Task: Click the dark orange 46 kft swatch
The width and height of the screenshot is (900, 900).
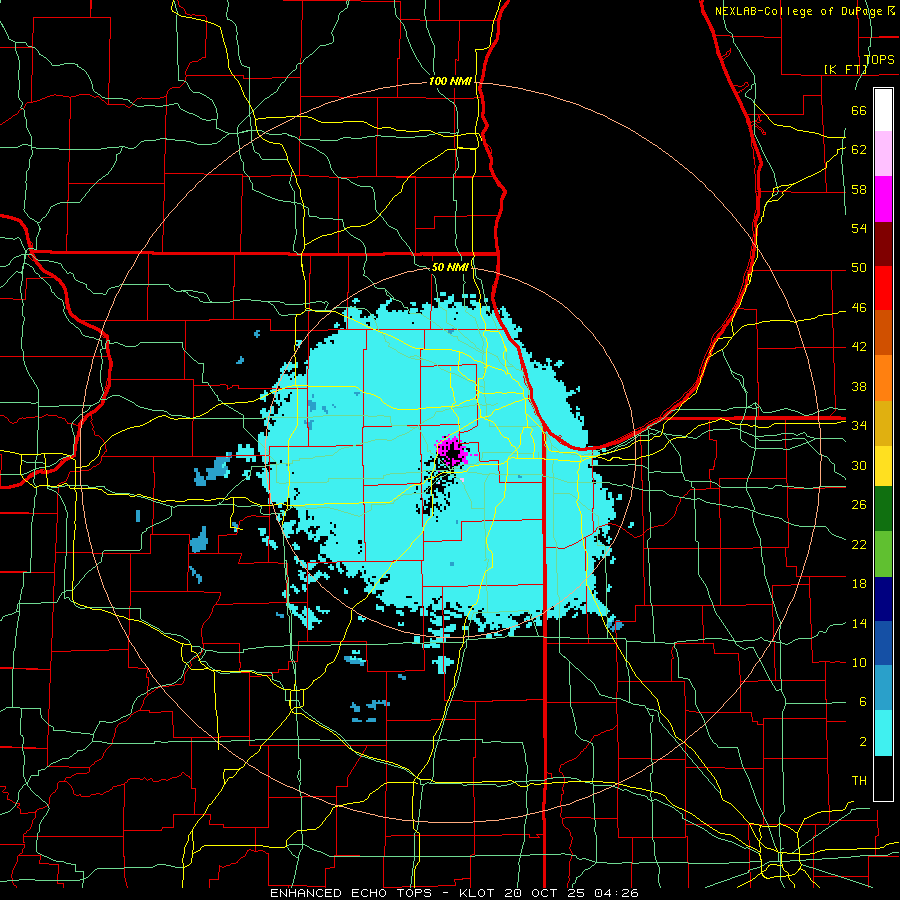Action: click(883, 332)
